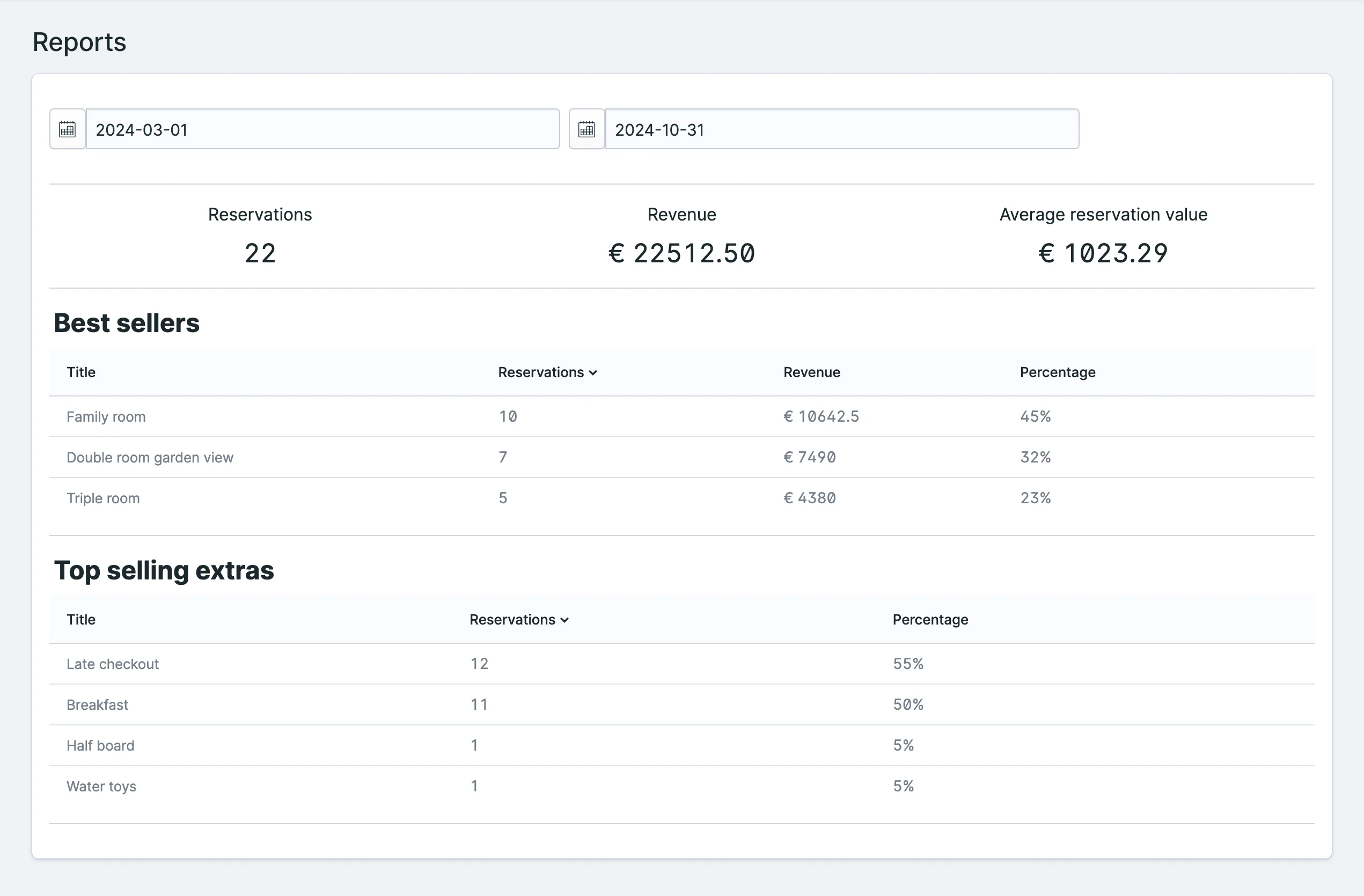Screen dimensions: 1364x896
Task: Click the total Reservations count of 22
Action: (260, 253)
